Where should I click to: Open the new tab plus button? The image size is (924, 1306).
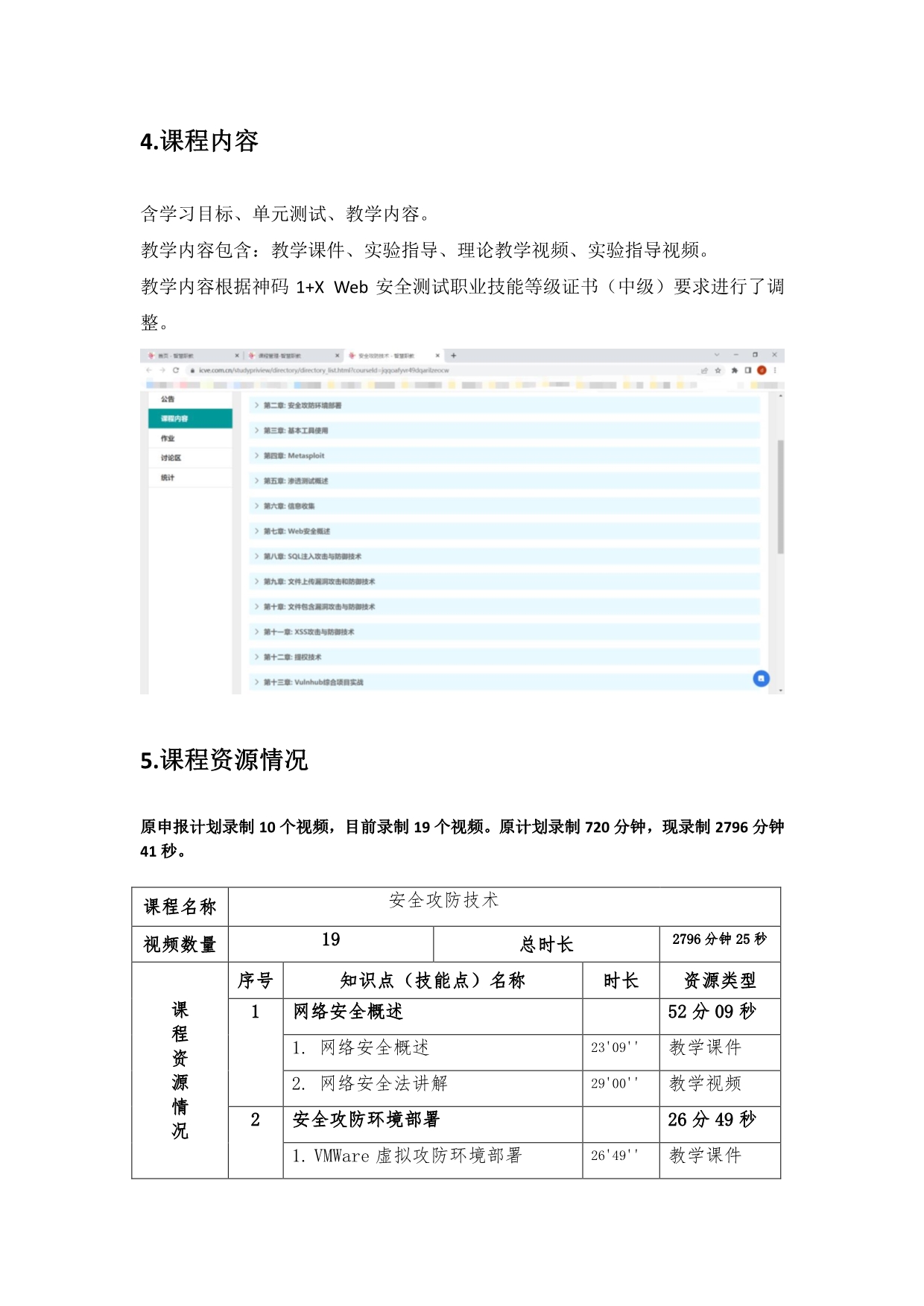coord(453,355)
